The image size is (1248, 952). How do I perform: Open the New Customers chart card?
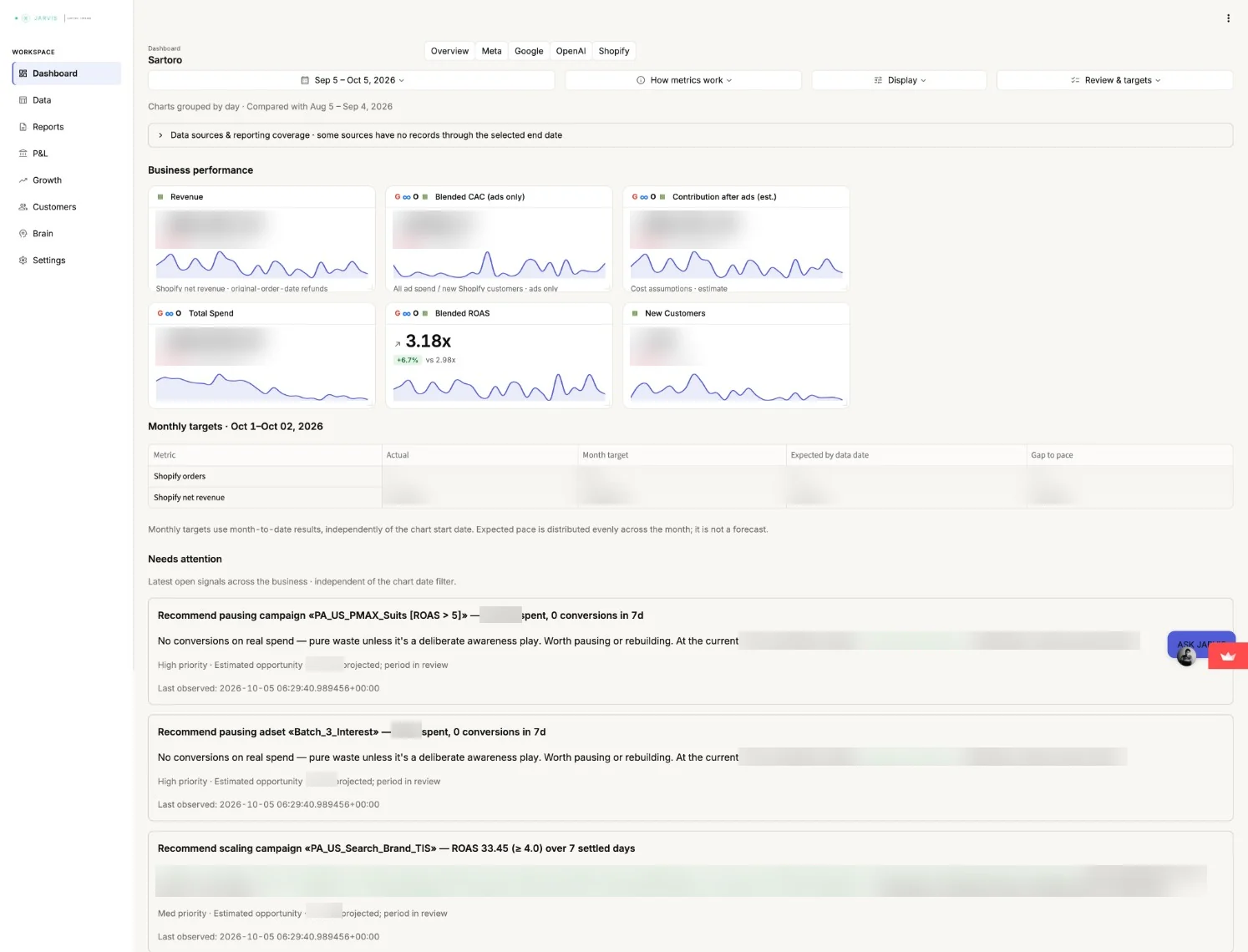[x=736, y=355]
